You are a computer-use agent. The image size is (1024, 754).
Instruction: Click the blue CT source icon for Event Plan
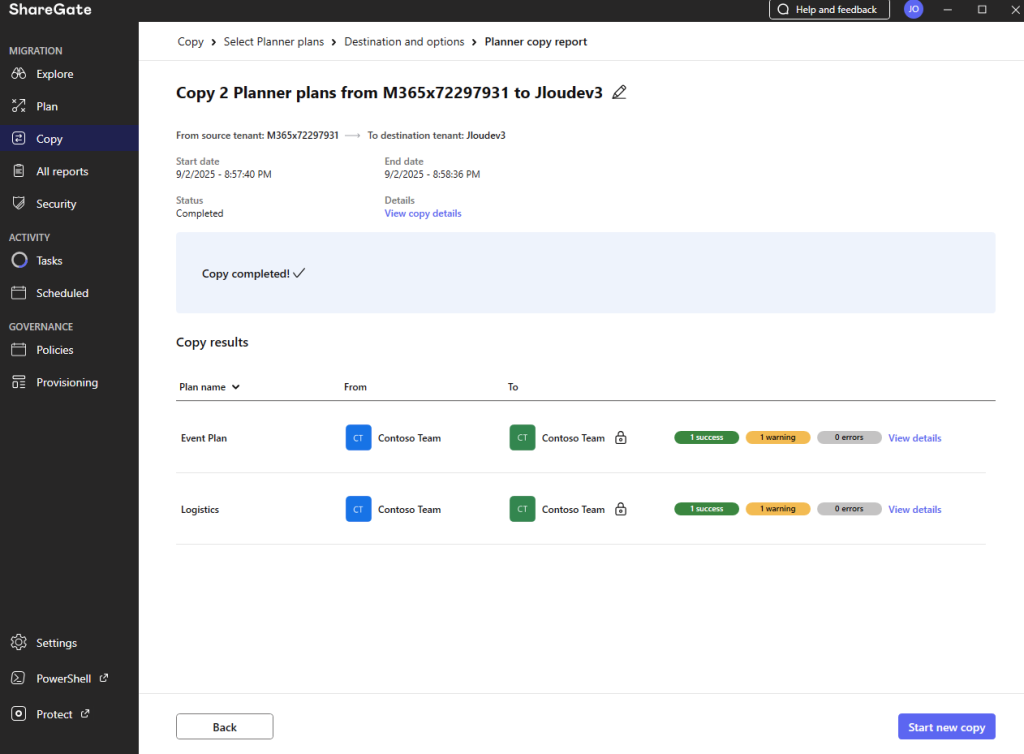click(358, 438)
